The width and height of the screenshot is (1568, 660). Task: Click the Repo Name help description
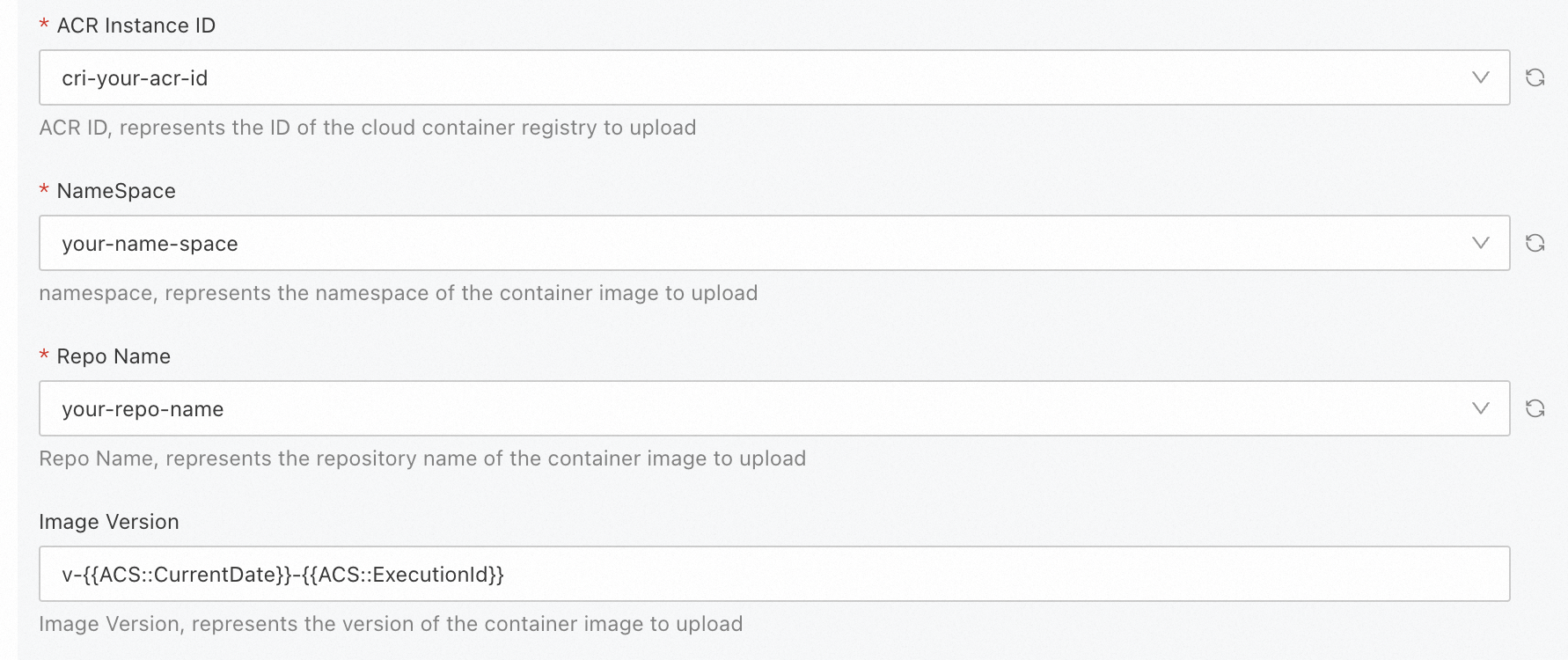pos(422,458)
